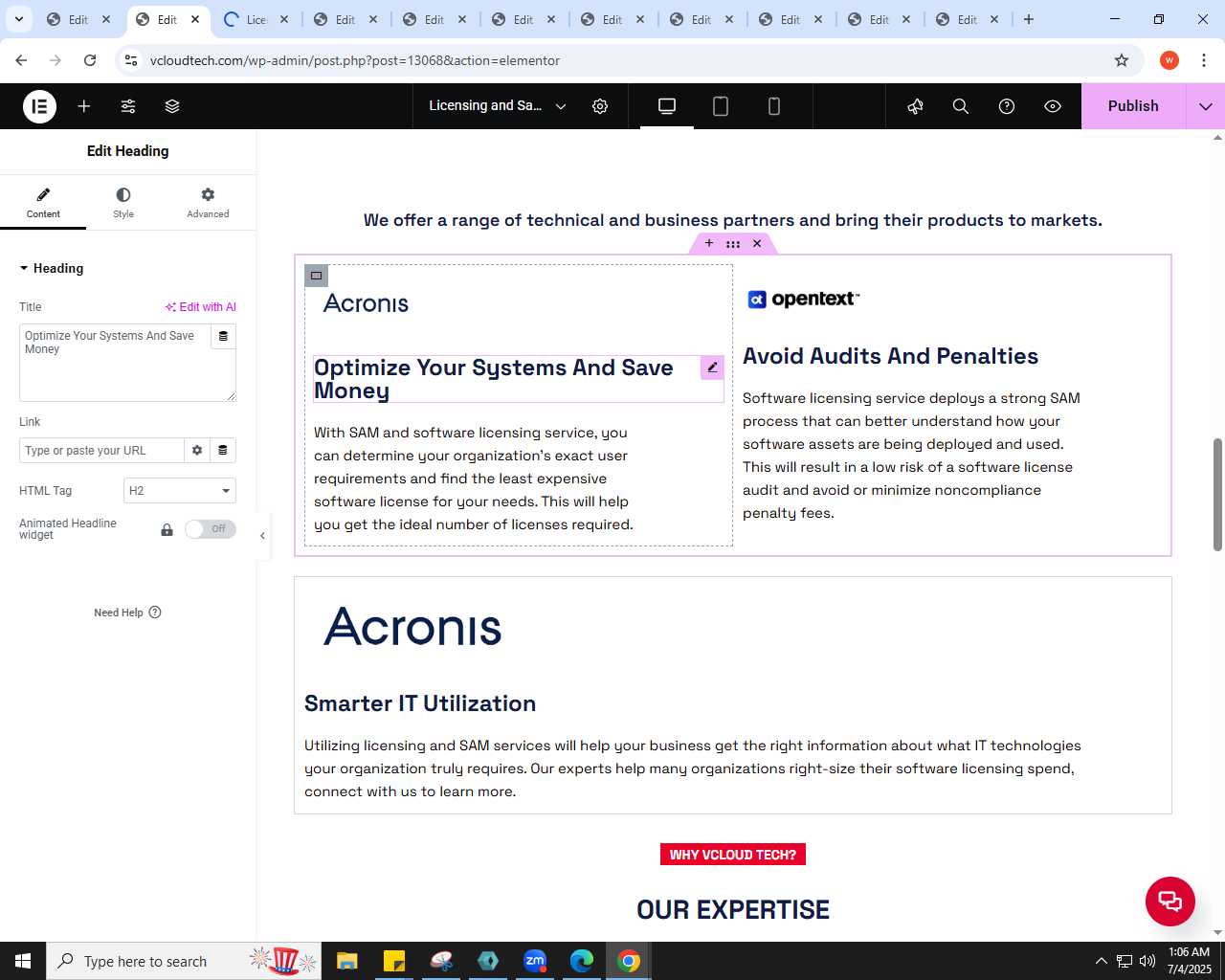Viewport: 1225px width, 980px height.
Task: Click Edit with AI link
Action: [201, 307]
